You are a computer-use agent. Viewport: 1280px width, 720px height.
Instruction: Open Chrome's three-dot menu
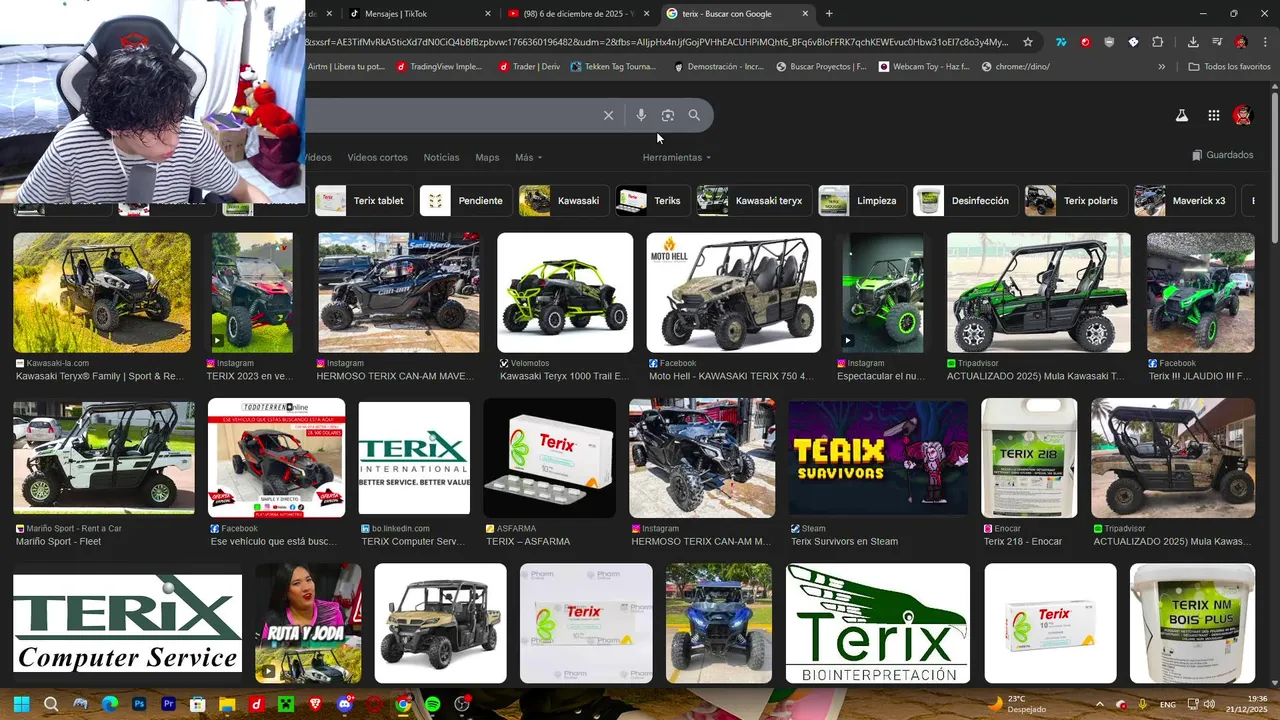(1264, 42)
